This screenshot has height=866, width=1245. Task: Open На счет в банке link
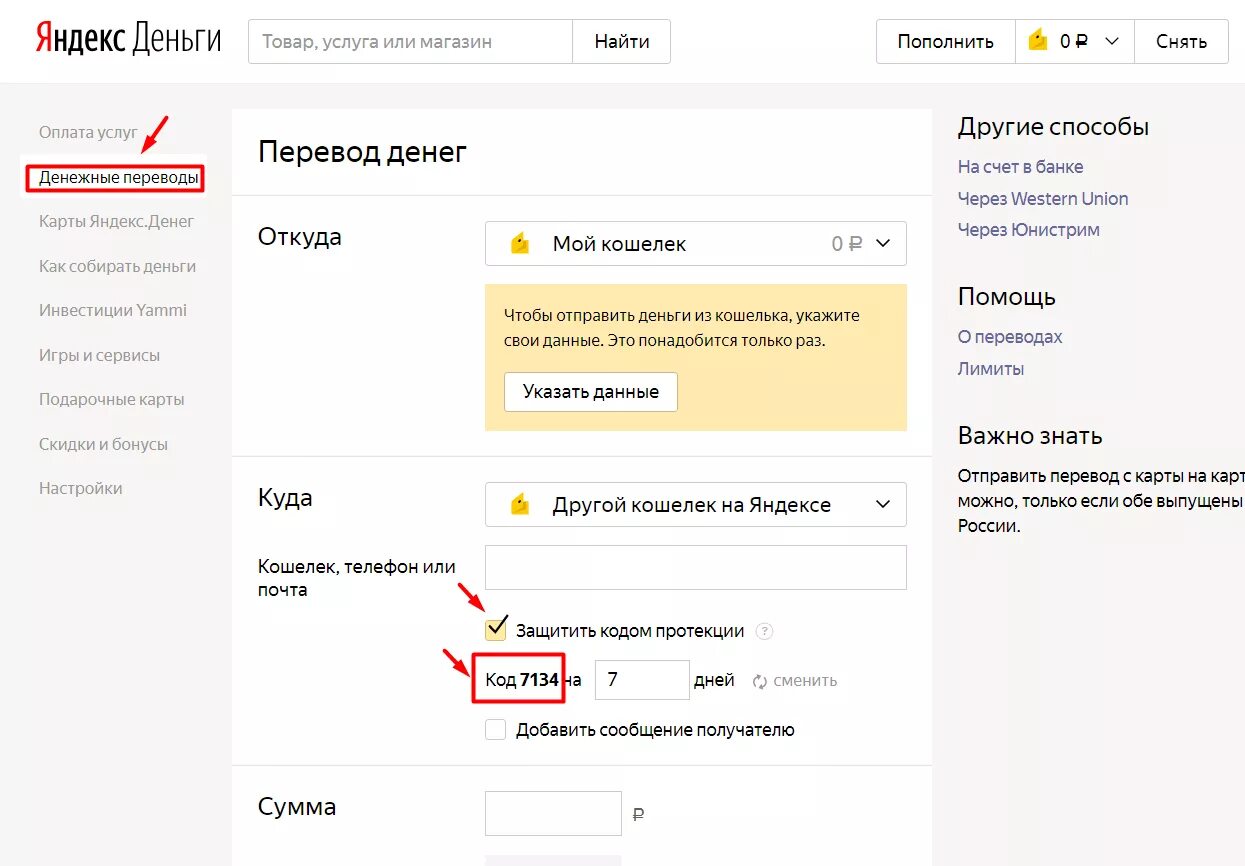click(1020, 167)
